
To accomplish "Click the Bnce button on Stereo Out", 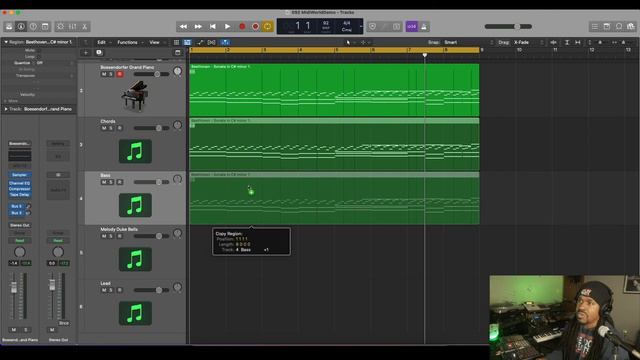I will coord(64,323).
